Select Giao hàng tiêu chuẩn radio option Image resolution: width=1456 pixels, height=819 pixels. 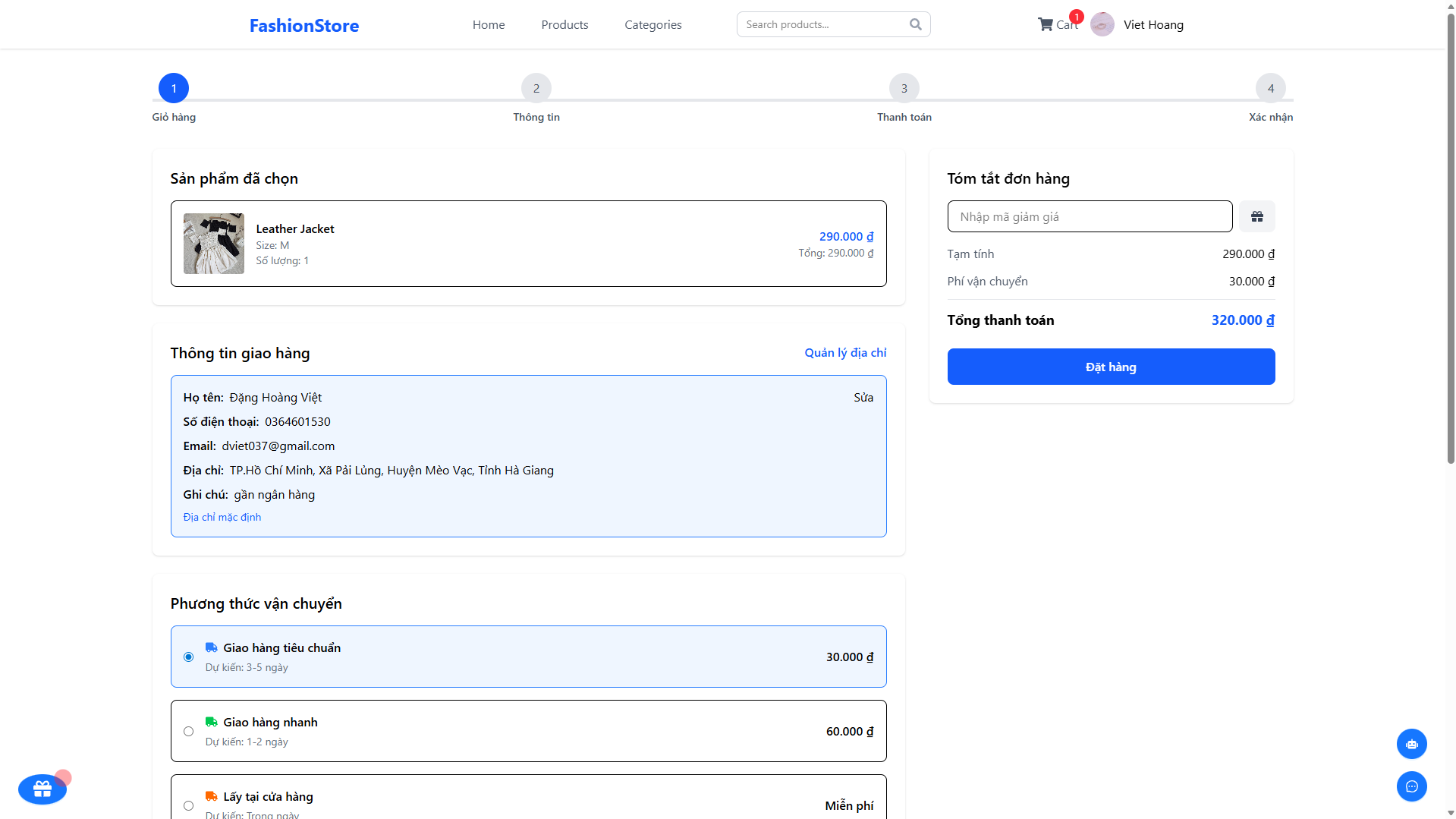pyautogui.click(x=188, y=657)
